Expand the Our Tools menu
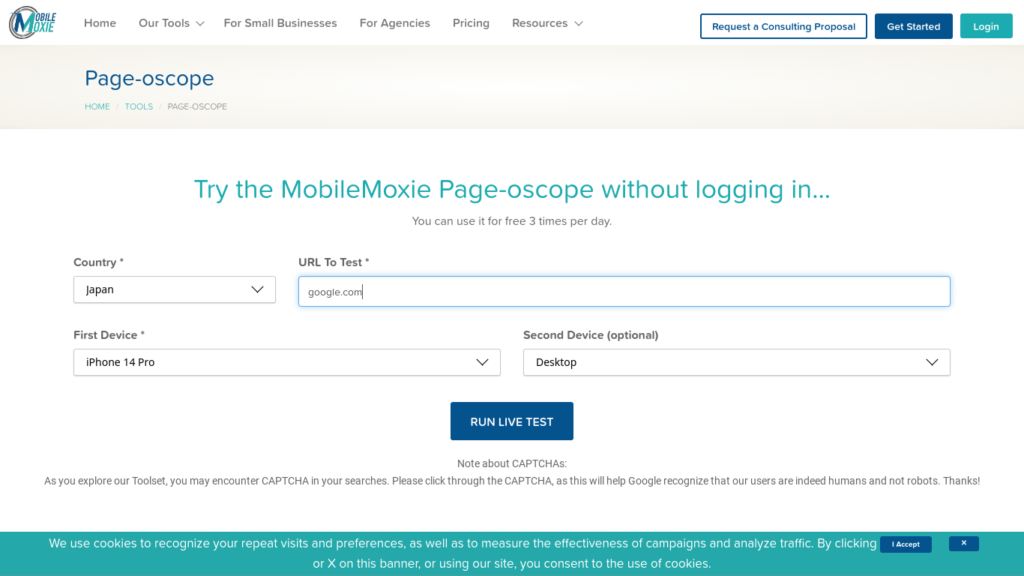This screenshot has height=576, width=1024. pos(170,23)
